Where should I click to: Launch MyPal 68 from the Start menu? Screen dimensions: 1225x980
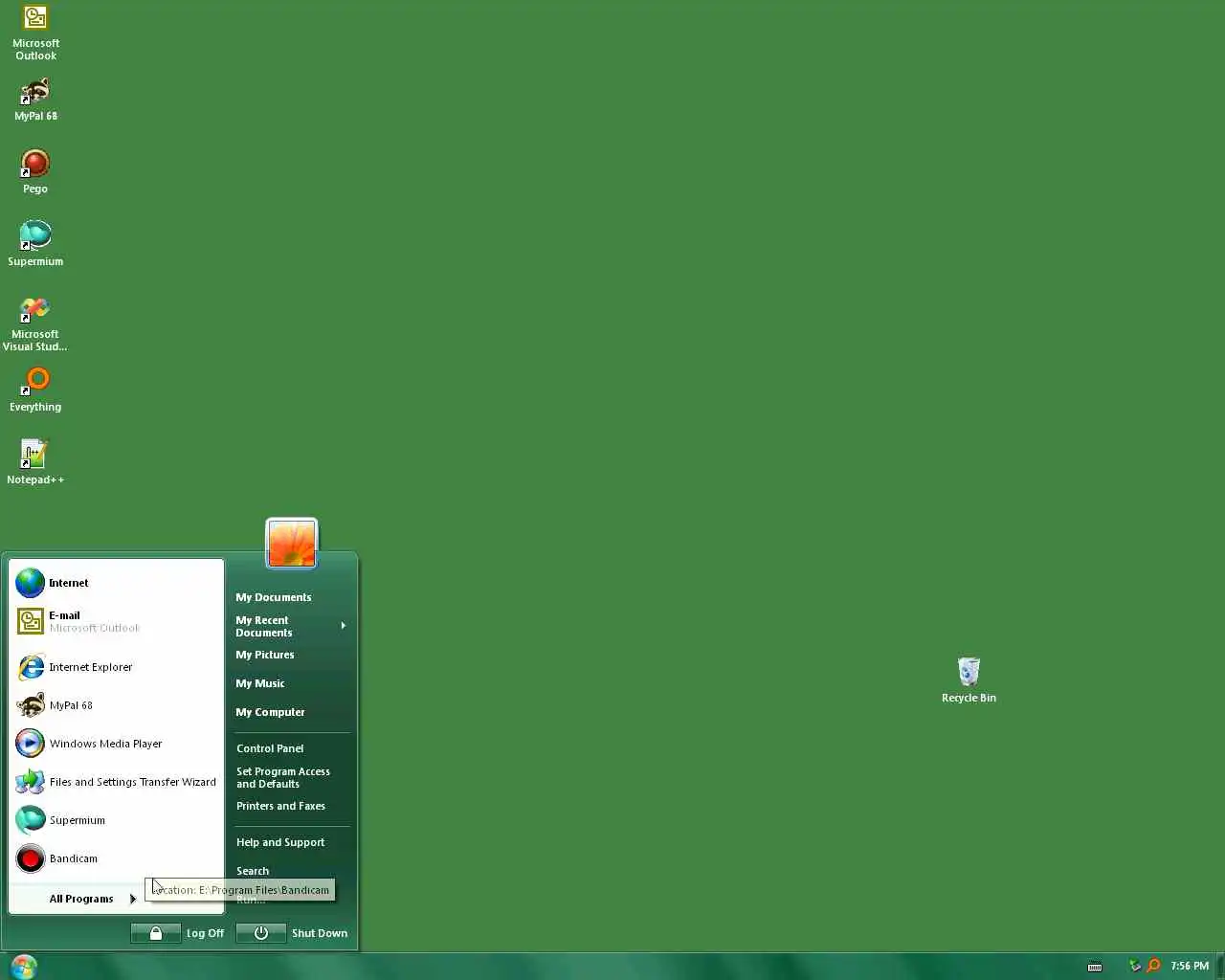tap(117, 705)
